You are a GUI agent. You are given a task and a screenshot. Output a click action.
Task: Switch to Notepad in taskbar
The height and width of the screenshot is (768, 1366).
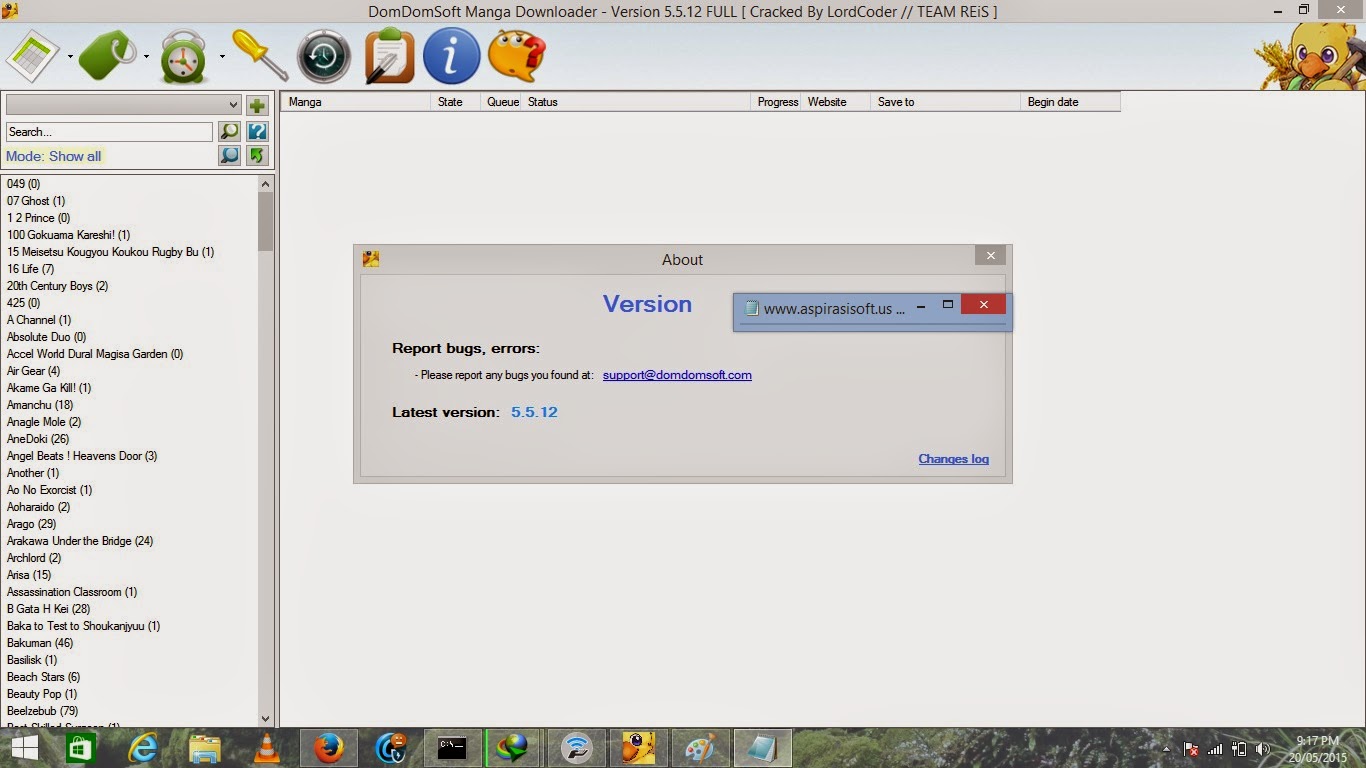click(762, 748)
